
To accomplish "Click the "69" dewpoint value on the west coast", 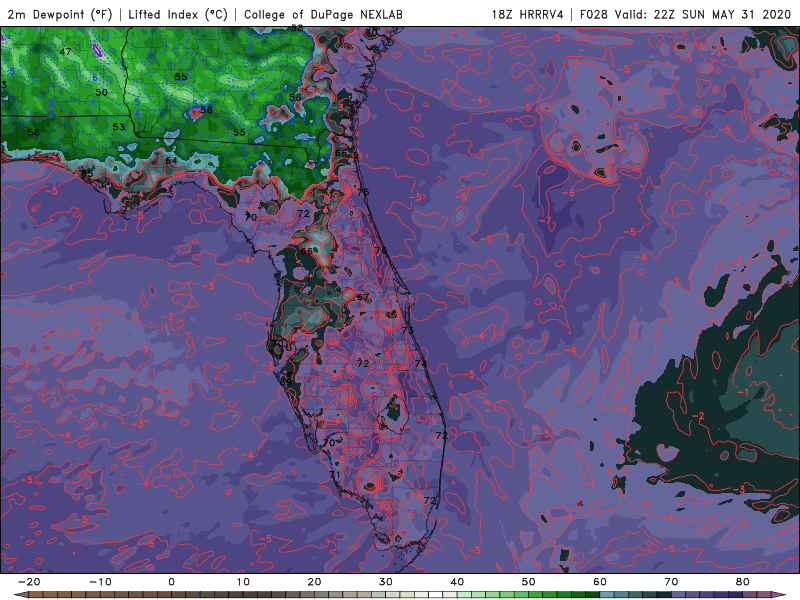I will (286, 382).
